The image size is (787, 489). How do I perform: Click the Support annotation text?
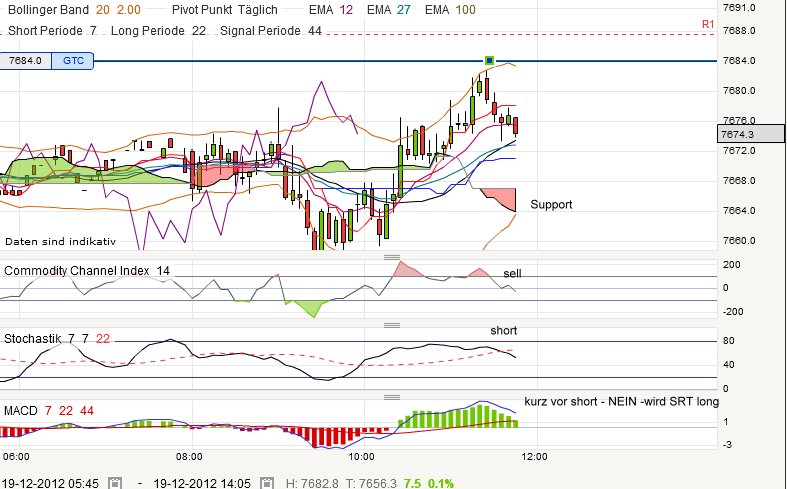coord(551,204)
